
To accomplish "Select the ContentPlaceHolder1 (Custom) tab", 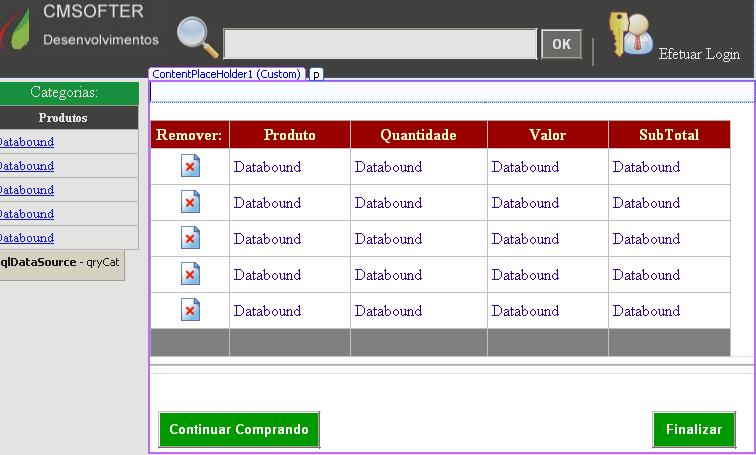I will [227, 74].
